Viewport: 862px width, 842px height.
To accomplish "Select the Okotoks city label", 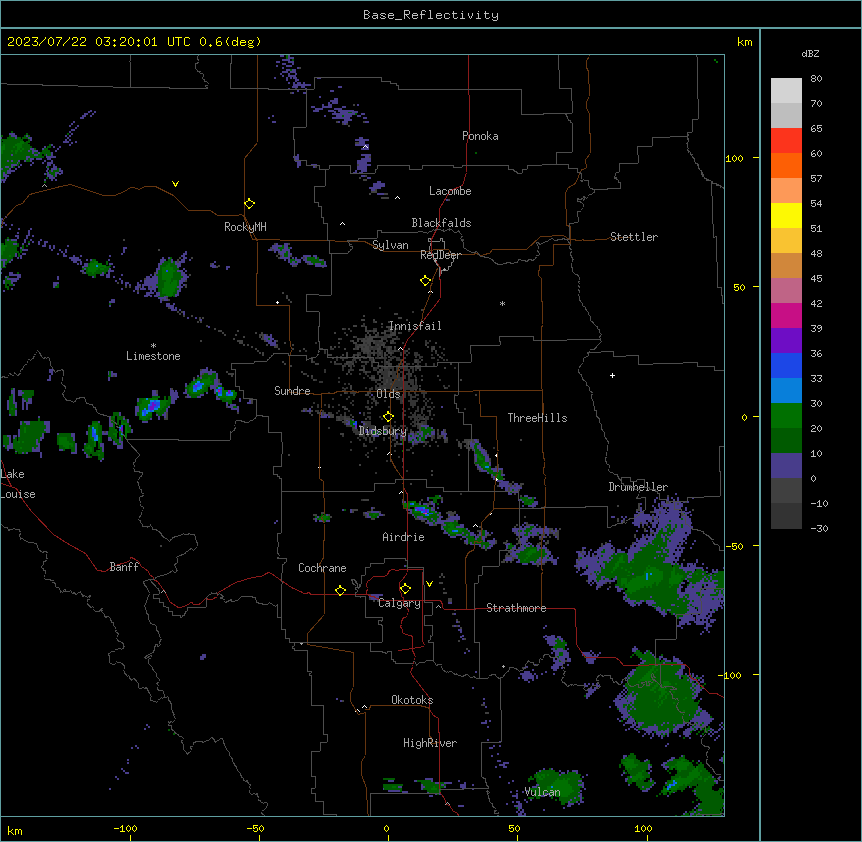I will coord(412,700).
